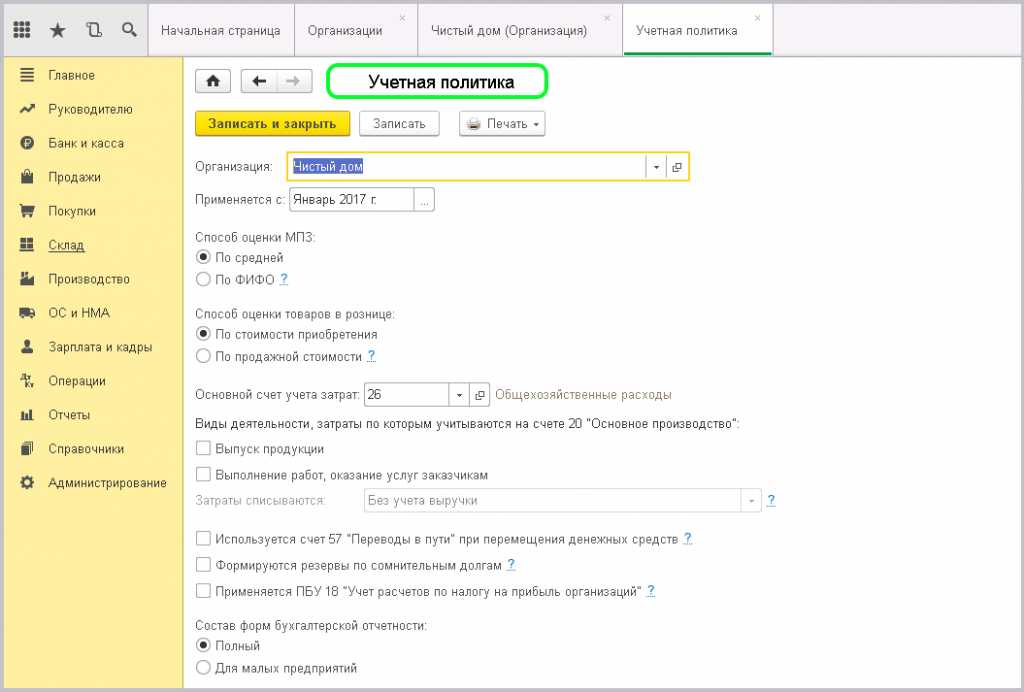
Task: Open the sections grid menu icon
Action: [x=22, y=30]
